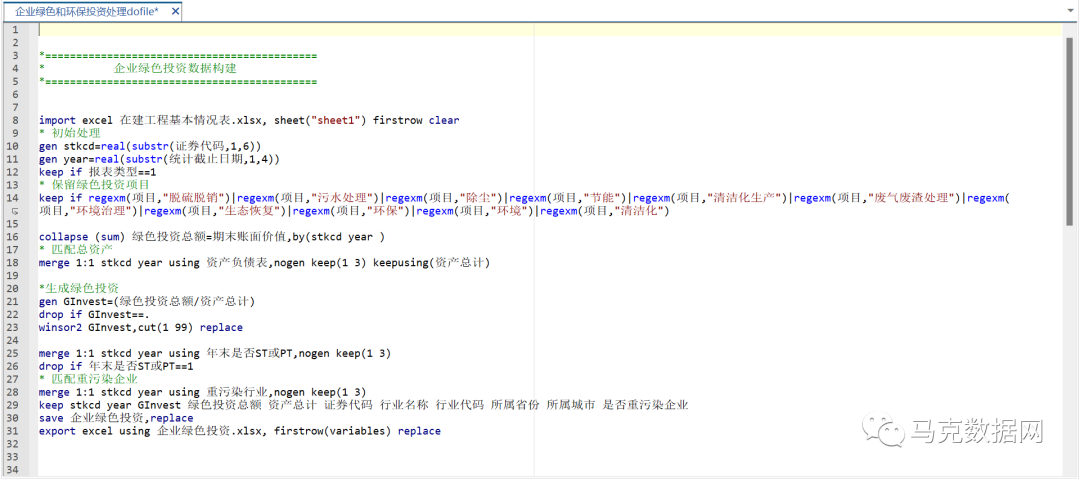Click the comment '* 初始处理'
The height and width of the screenshot is (479, 1080).
tap(70, 133)
